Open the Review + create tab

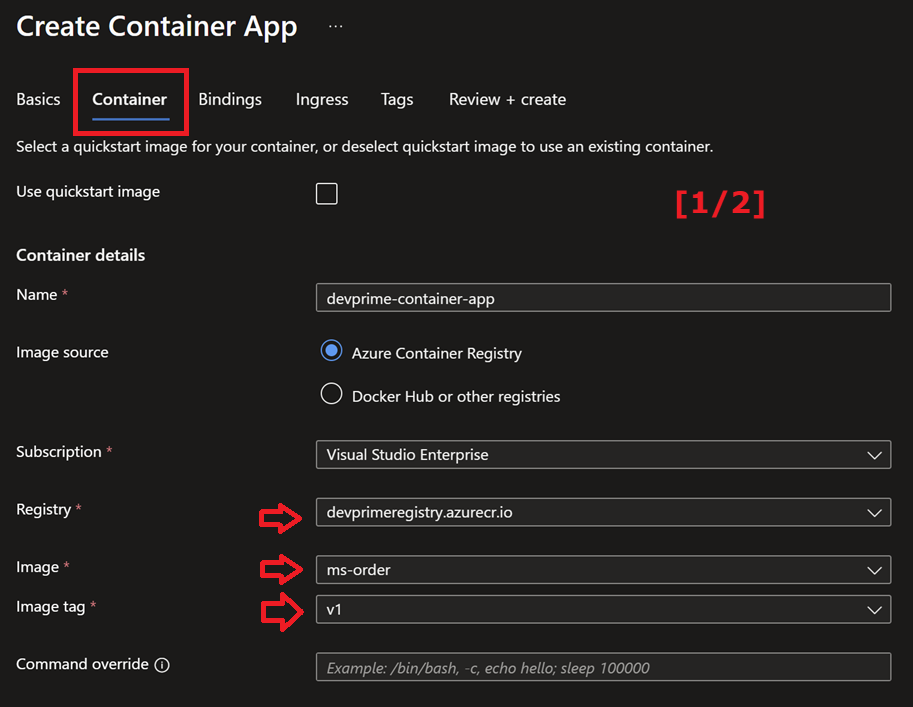[506, 99]
